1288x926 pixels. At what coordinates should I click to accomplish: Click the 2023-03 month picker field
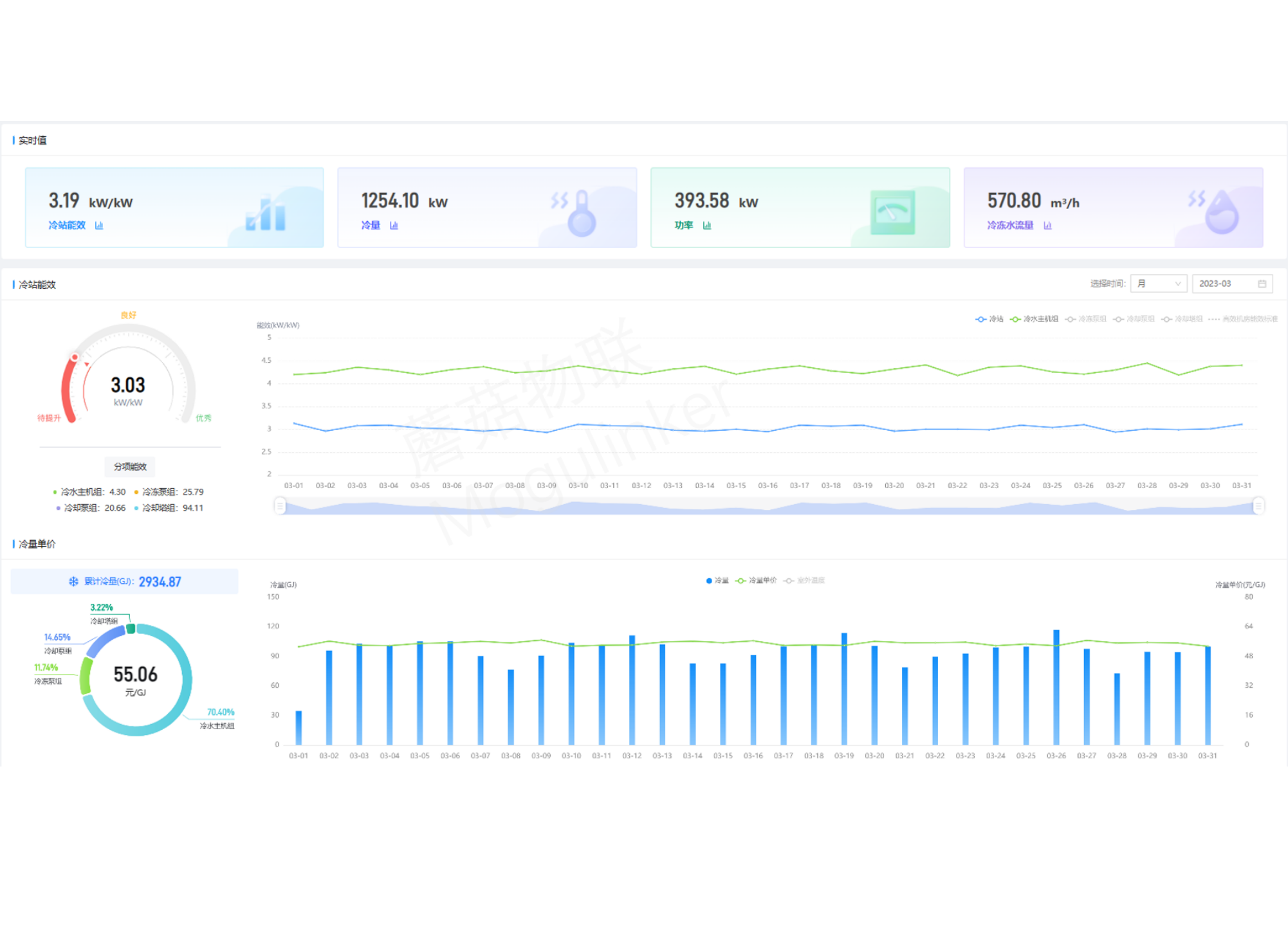[1231, 284]
